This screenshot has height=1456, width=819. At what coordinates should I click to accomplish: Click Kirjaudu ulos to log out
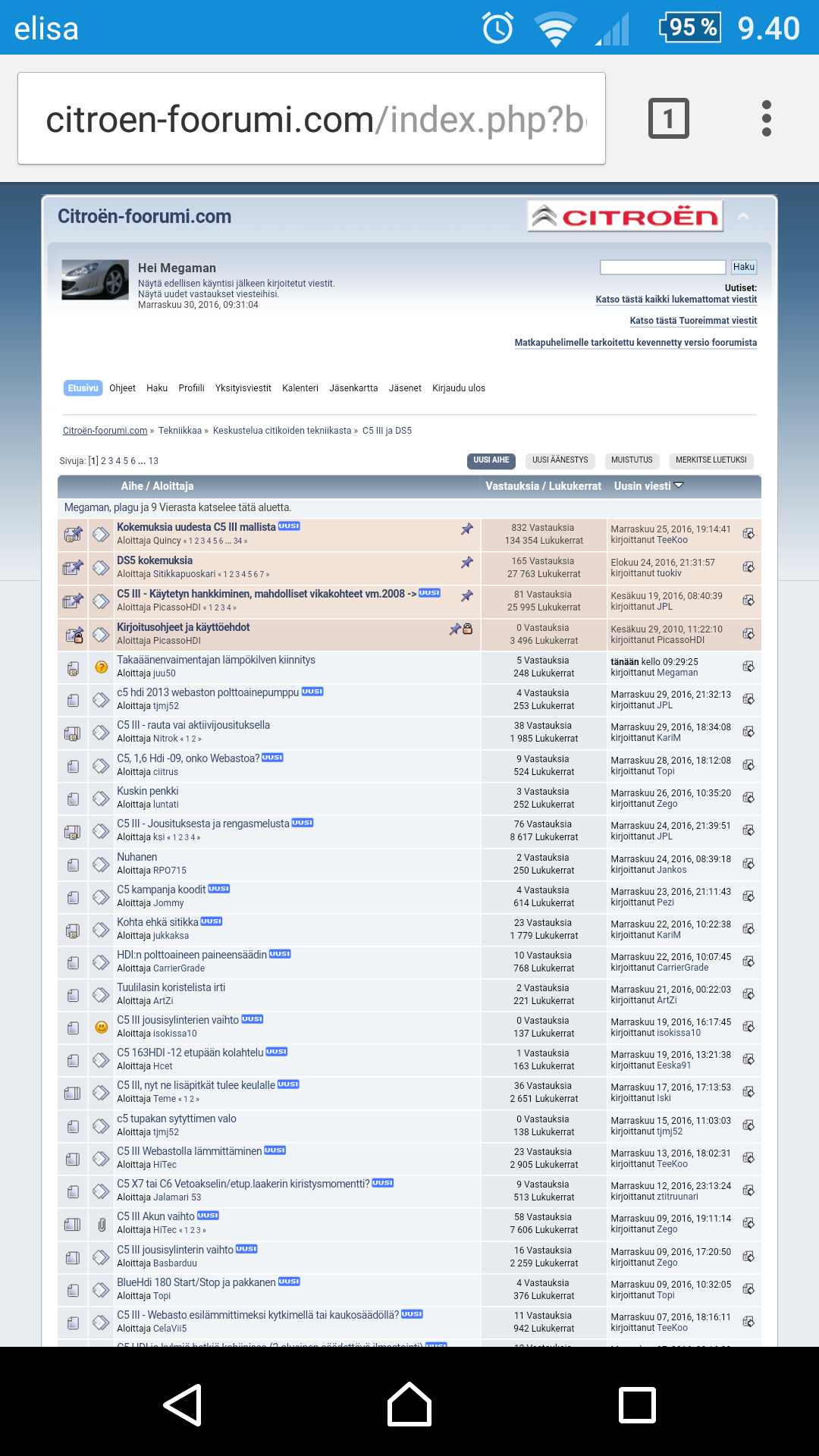(x=459, y=388)
